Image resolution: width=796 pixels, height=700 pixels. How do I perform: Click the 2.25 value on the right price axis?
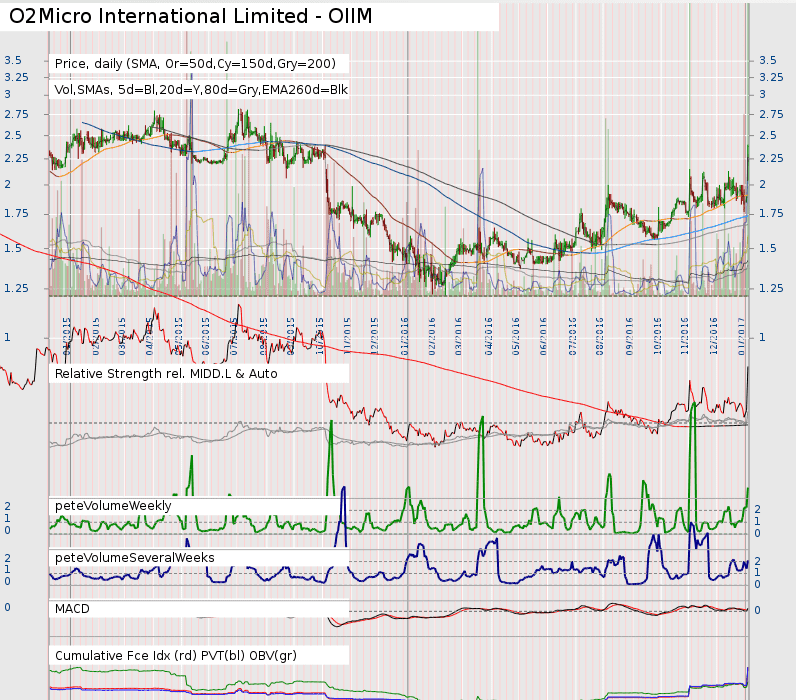point(772,158)
